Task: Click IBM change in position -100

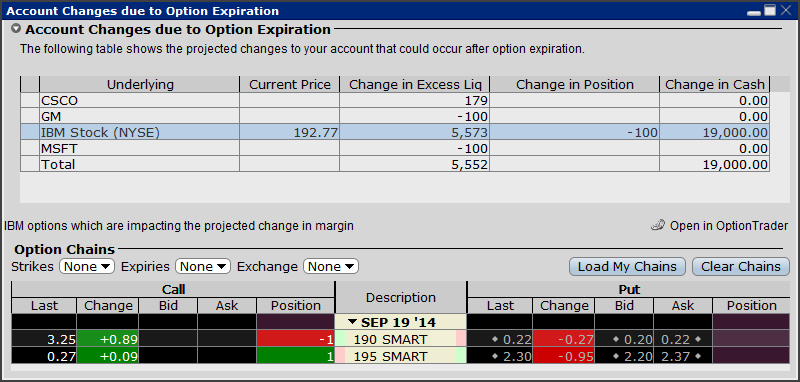Action: 574,133
